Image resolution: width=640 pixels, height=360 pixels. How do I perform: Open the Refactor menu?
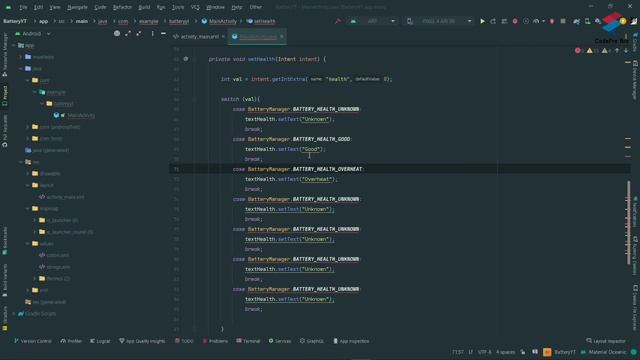122,7
